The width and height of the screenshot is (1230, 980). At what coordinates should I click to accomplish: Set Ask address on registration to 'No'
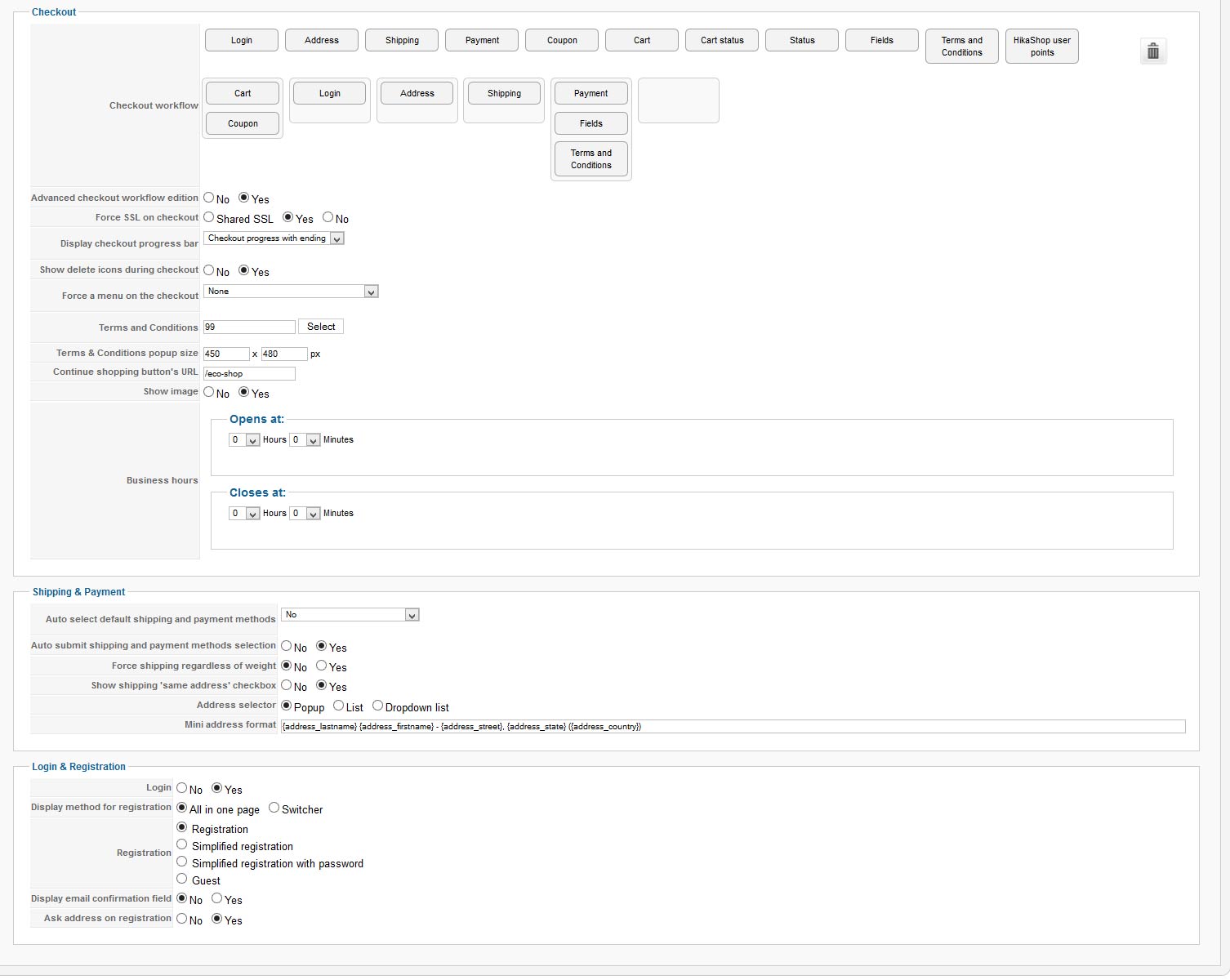[x=182, y=919]
